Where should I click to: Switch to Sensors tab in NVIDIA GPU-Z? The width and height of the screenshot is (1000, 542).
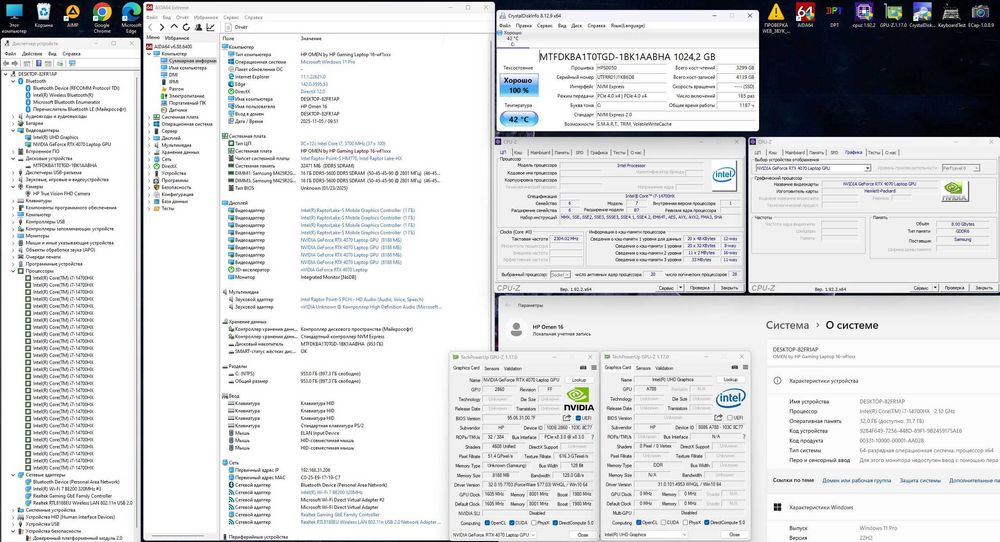tap(492, 368)
